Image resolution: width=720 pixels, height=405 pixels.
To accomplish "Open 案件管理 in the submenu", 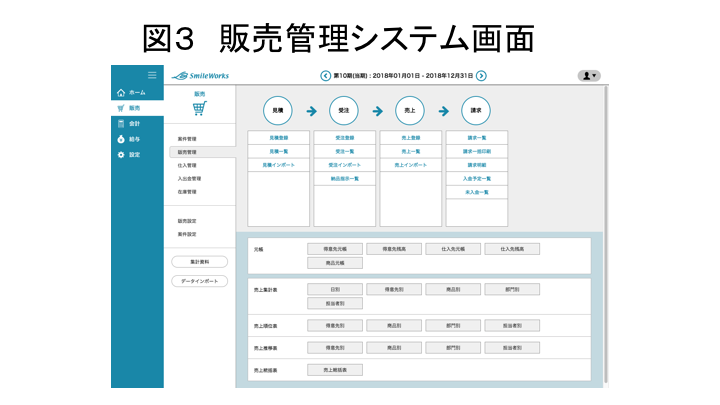I will pos(187,139).
